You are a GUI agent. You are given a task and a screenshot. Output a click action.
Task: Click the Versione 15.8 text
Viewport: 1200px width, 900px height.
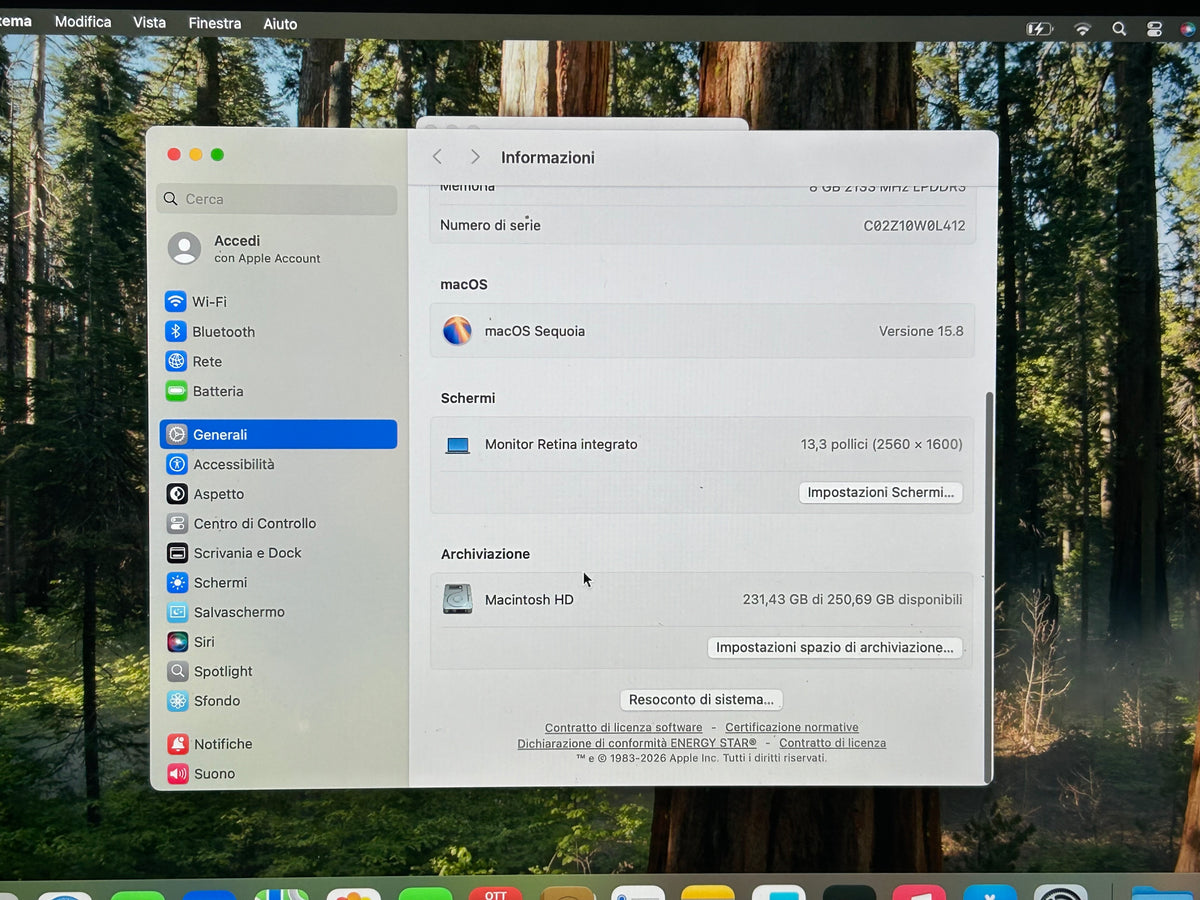[x=921, y=331]
